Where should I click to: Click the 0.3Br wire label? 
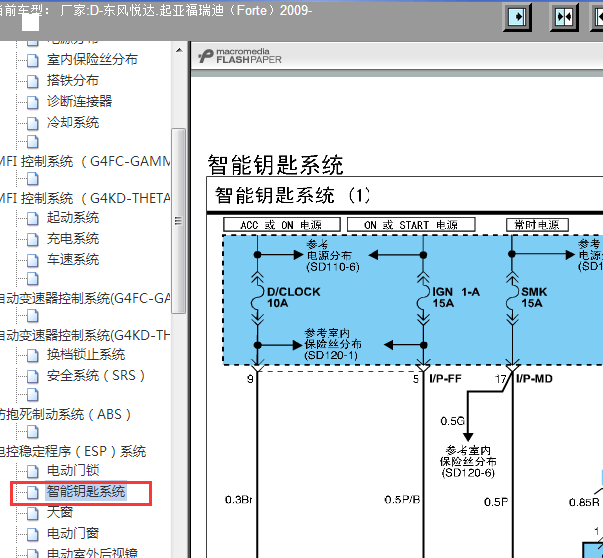(x=239, y=500)
